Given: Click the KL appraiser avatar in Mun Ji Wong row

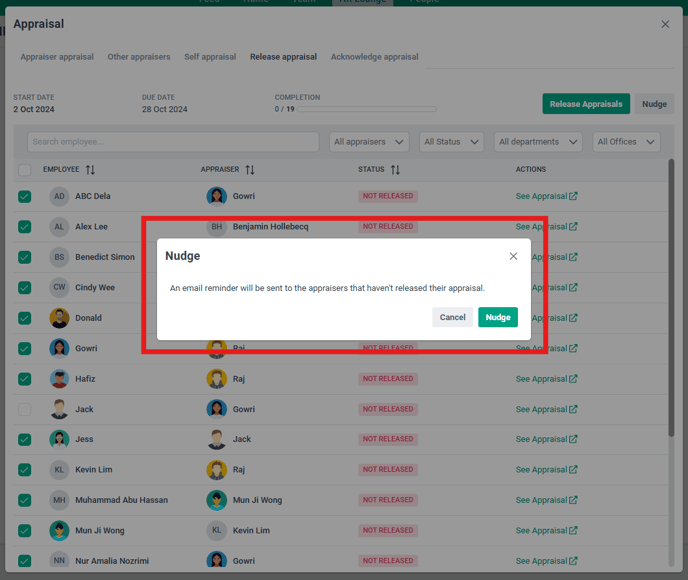Looking at the screenshot, I should pos(217,530).
